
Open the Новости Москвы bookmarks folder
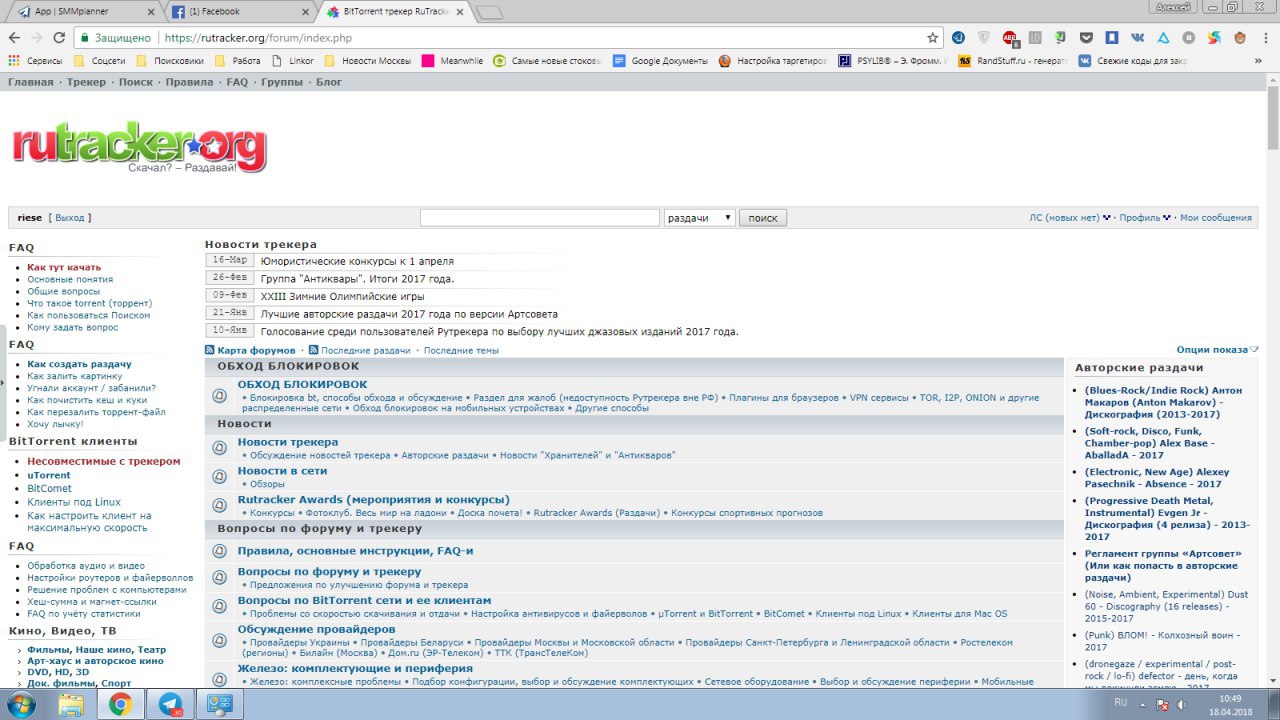pos(367,60)
